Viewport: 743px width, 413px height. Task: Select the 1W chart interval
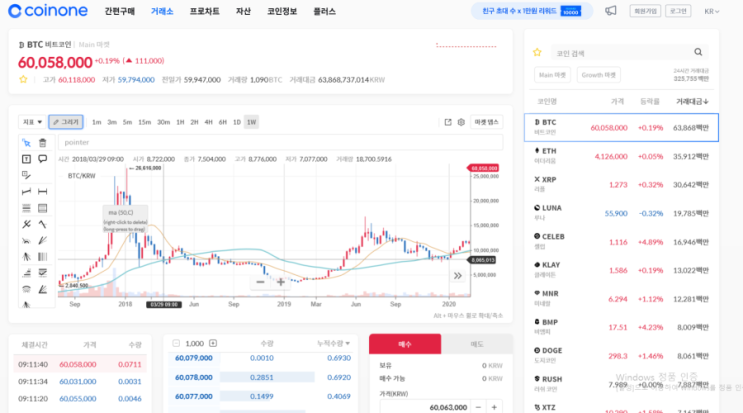pos(251,122)
